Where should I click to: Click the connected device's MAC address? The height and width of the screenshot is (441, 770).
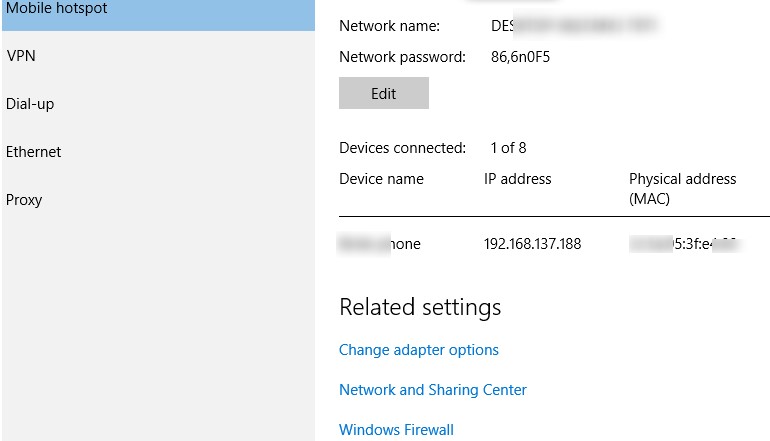pyautogui.click(x=684, y=244)
